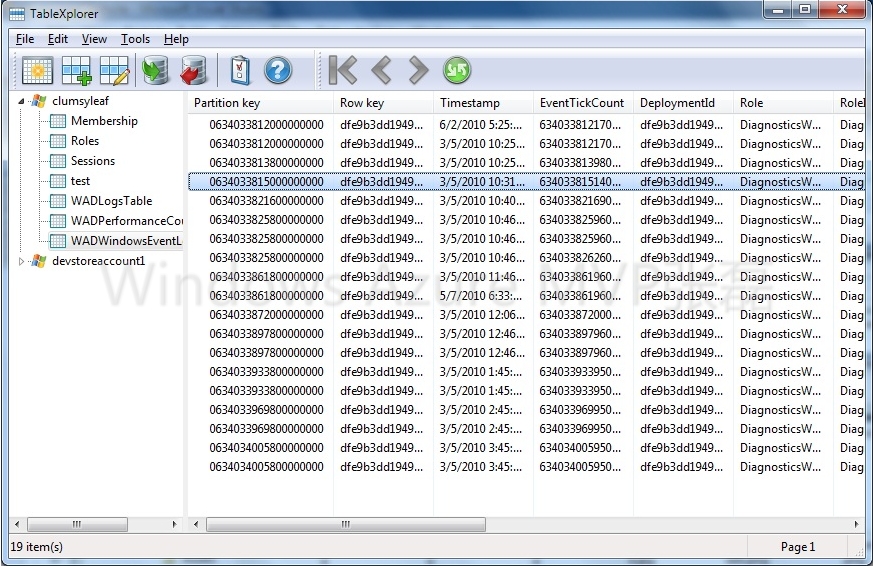Click the new table toolbar icon

37,70
